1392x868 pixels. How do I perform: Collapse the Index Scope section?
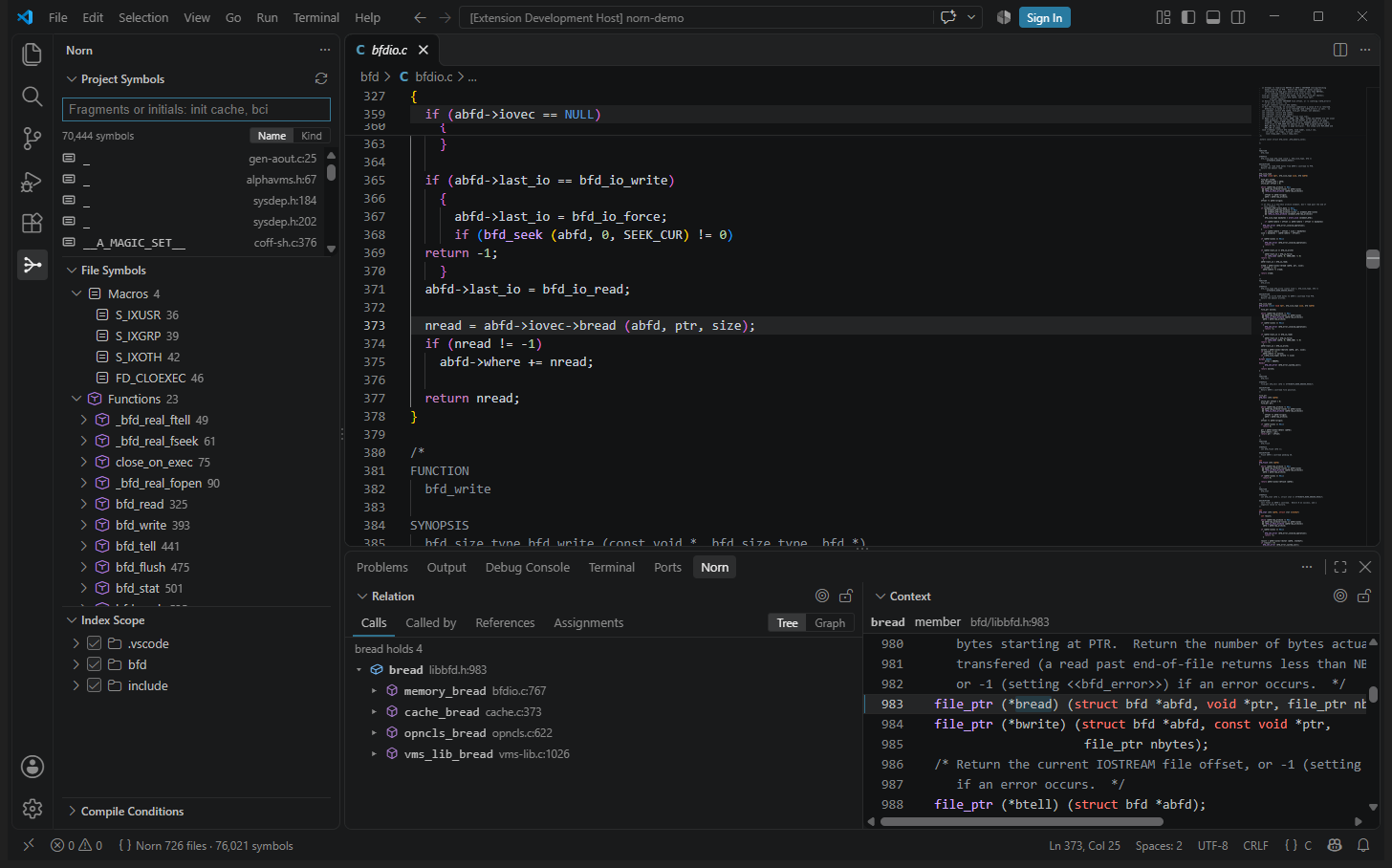coord(72,619)
